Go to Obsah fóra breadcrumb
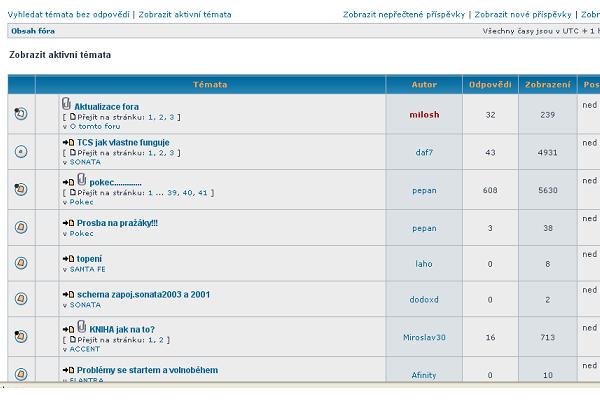 33,31
